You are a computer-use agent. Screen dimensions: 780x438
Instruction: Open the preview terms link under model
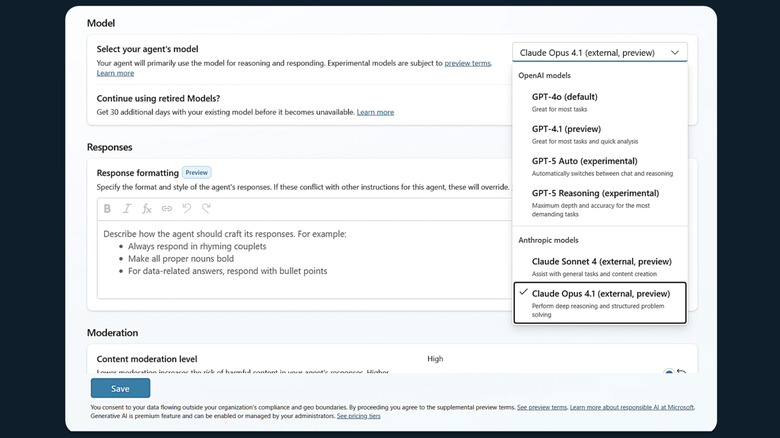[467, 63]
